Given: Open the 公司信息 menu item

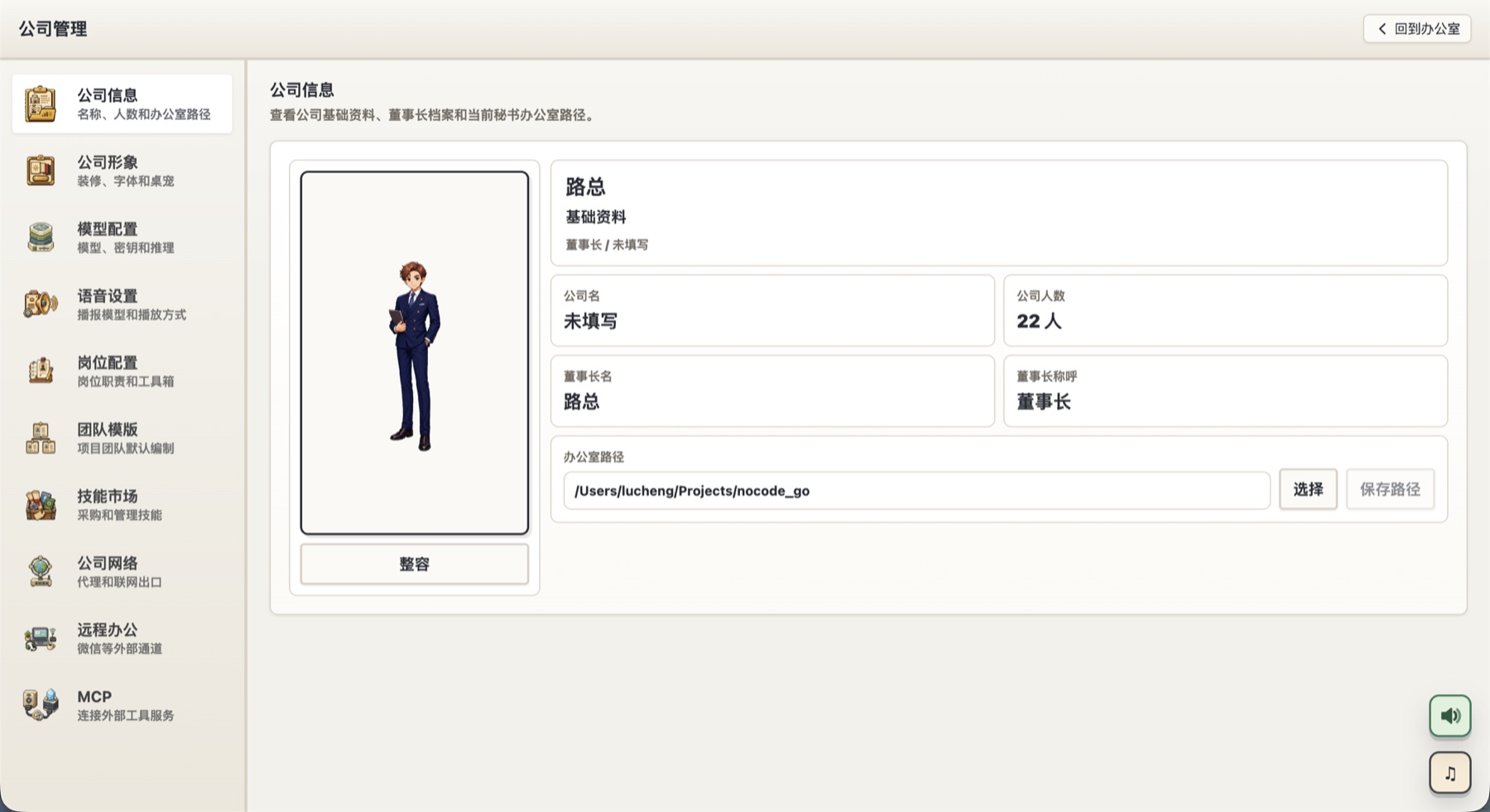Looking at the screenshot, I should click(122, 103).
